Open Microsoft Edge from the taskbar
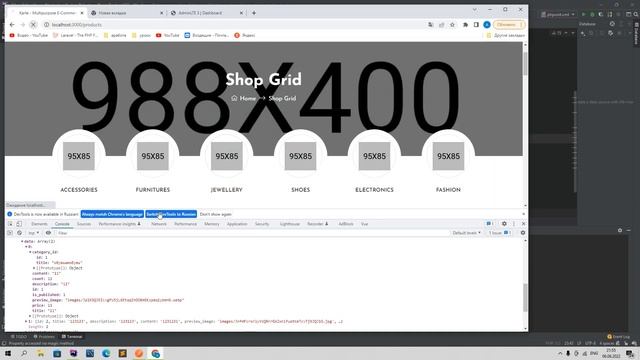The height and width of the screenshot is (360, 640). [106, 353]
